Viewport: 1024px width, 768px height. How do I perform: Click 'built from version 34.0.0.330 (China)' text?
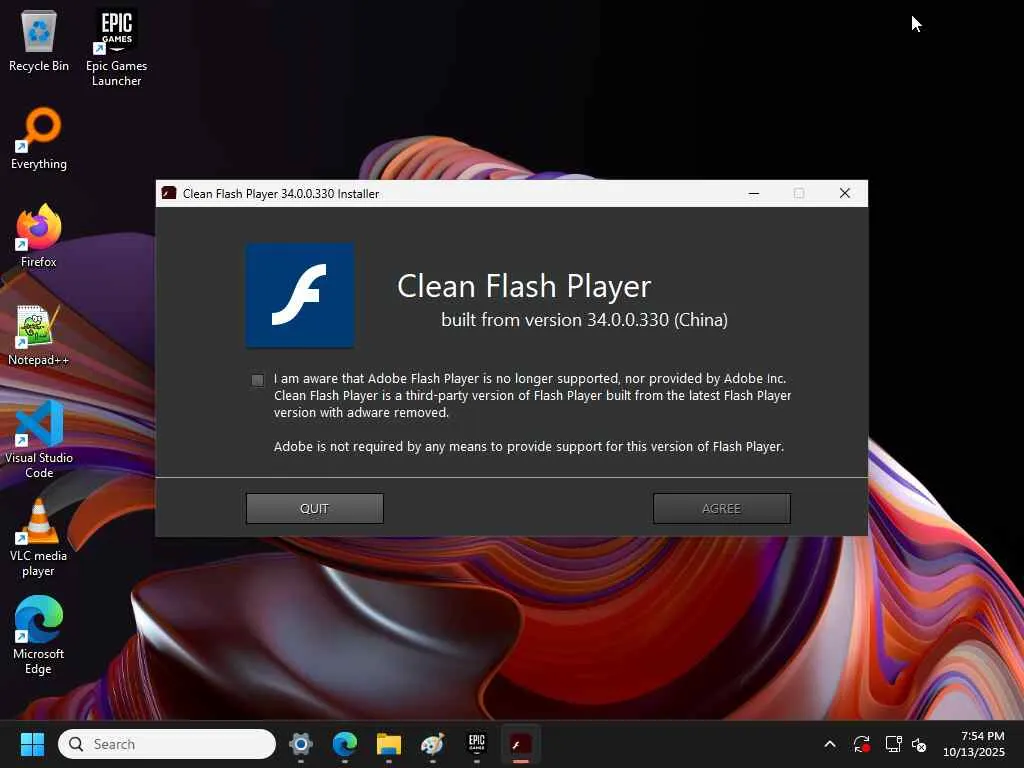click(x=584, y=320)
